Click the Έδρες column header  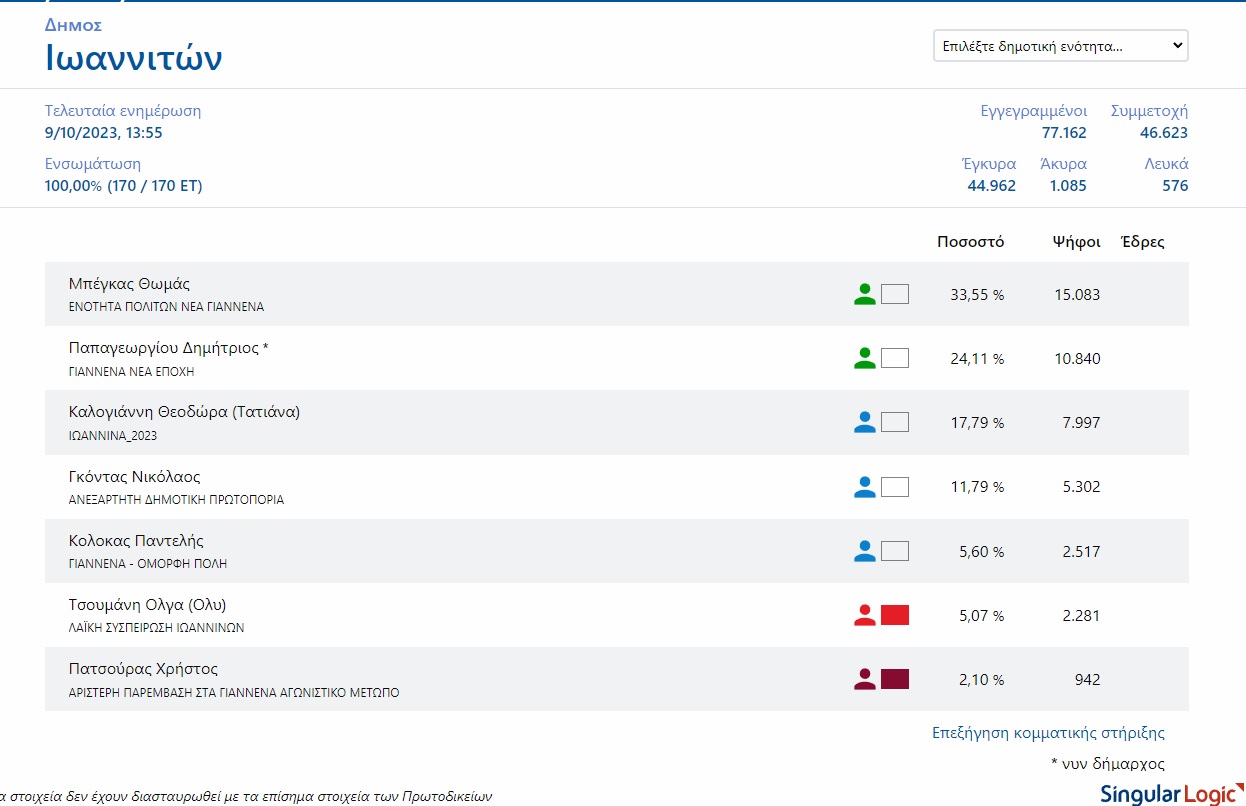[x=1143, y=242]
